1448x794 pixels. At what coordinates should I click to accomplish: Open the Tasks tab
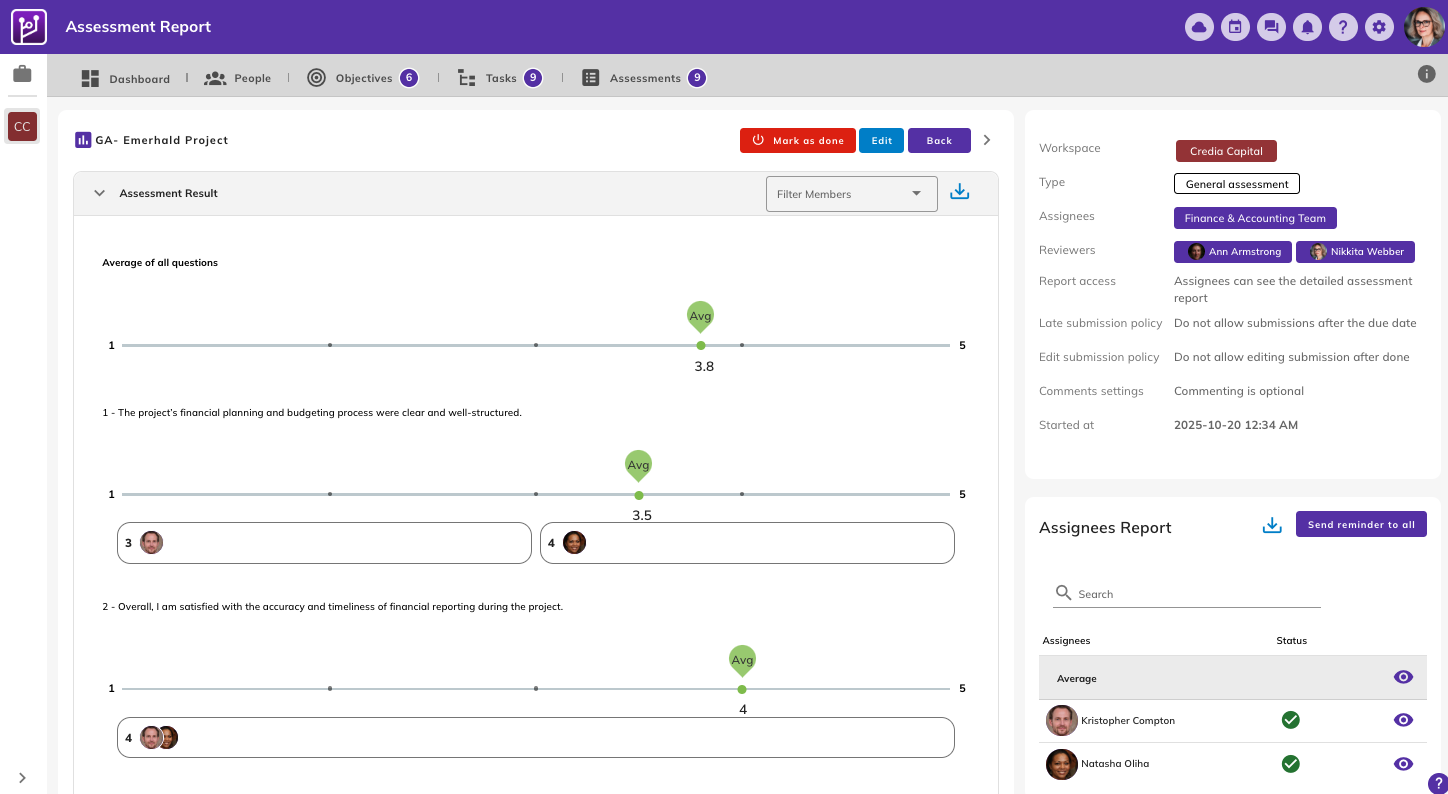500,78
